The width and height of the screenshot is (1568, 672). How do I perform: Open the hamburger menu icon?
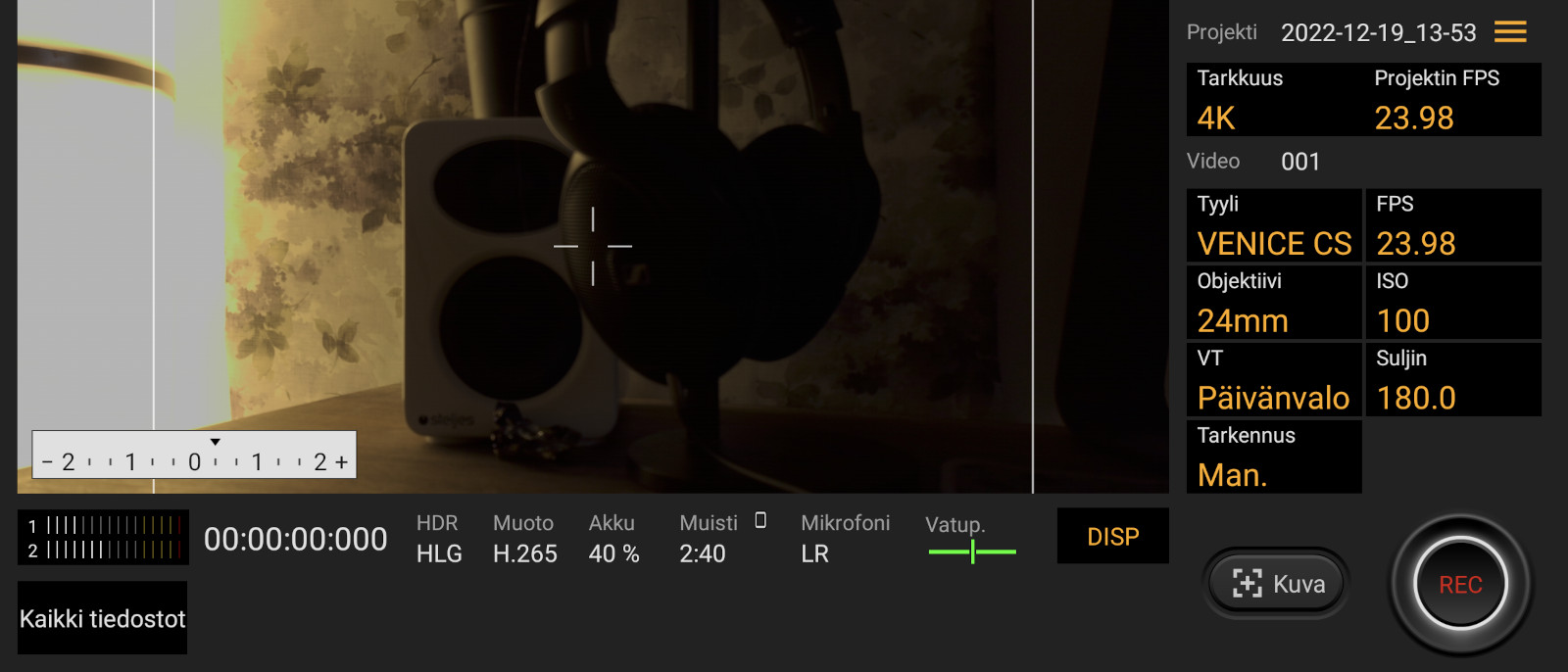coord(1510,32)
